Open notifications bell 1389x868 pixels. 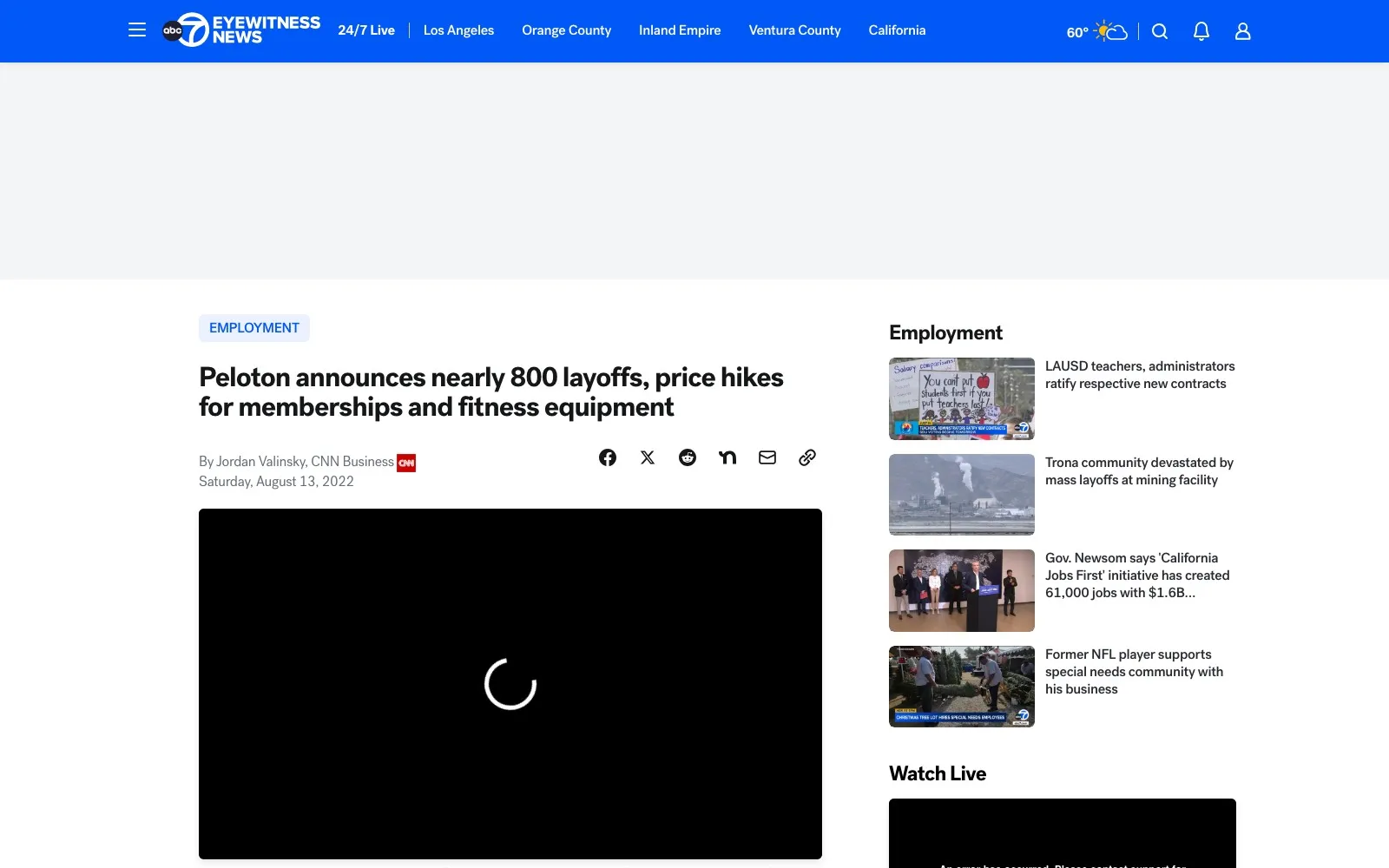(1201, 31)
